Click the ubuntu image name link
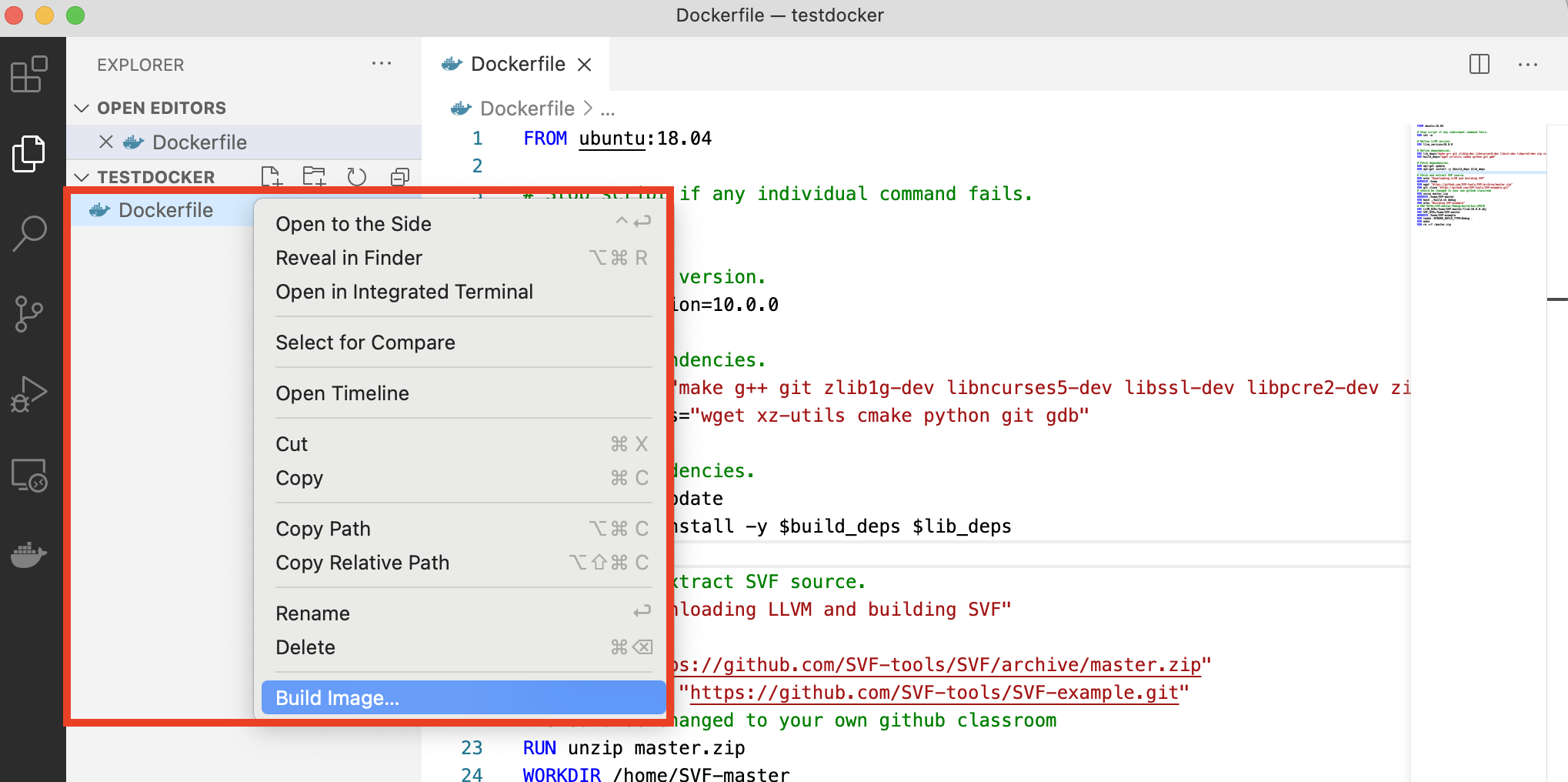1568x782 pixels. point(612,139)
